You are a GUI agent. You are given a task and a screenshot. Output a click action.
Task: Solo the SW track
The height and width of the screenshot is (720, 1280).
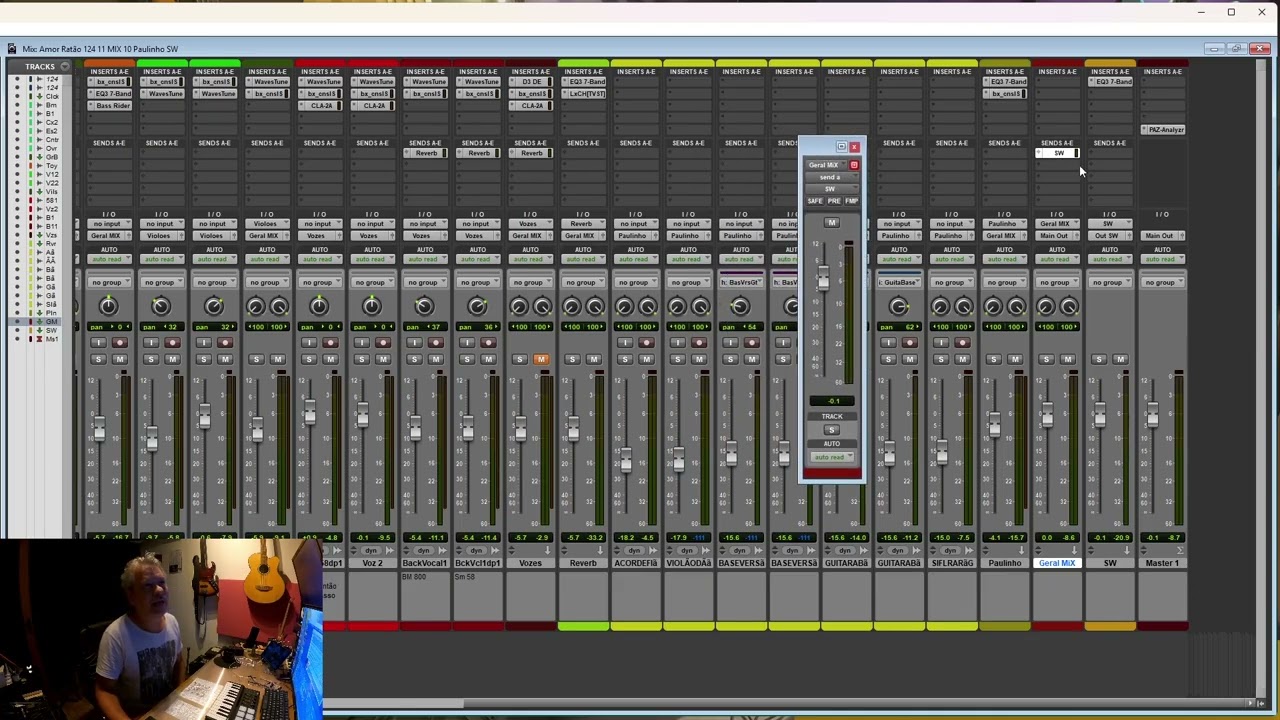point(1099,359)
